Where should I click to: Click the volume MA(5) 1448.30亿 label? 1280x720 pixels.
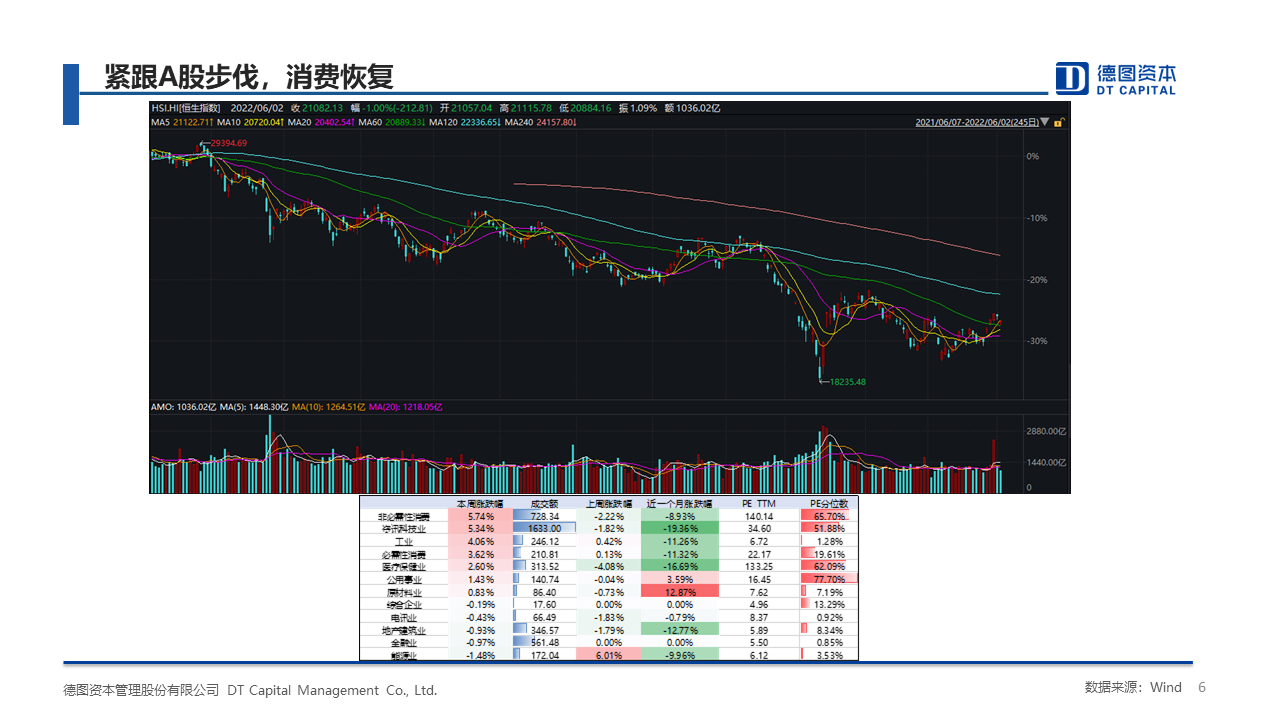[254, 408]
